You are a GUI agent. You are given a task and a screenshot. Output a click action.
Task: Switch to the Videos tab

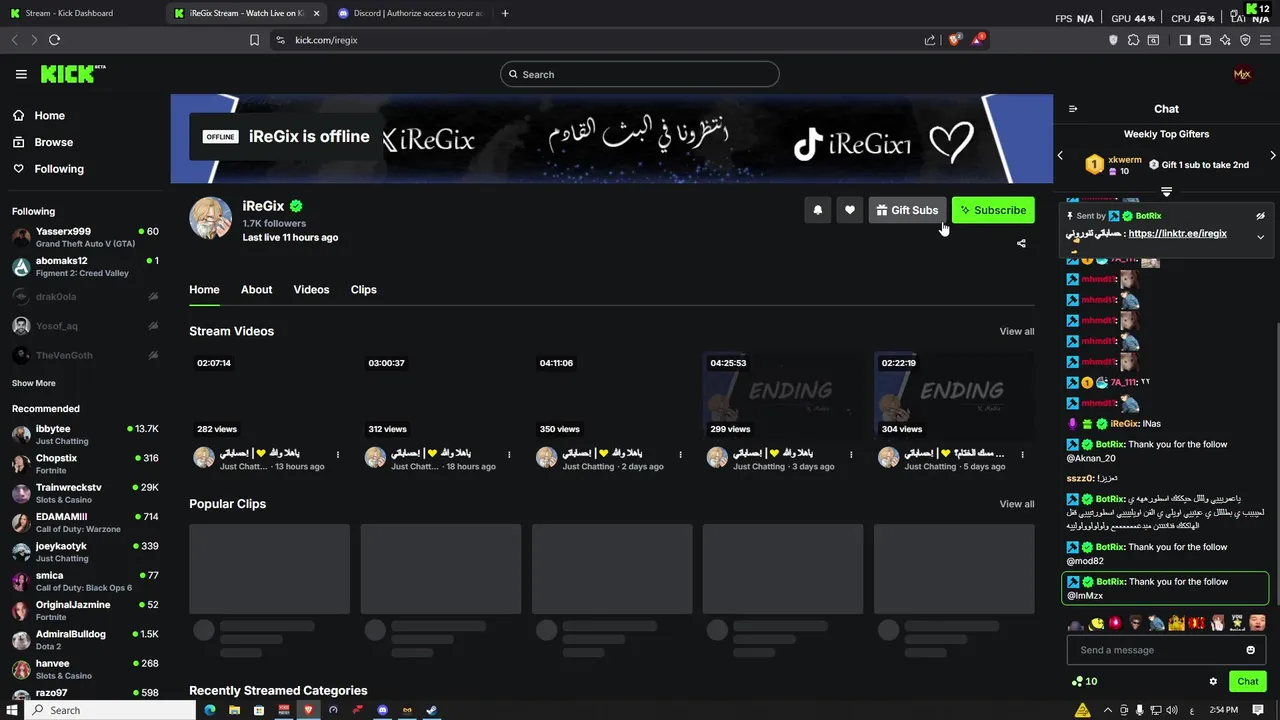[311, 290]
